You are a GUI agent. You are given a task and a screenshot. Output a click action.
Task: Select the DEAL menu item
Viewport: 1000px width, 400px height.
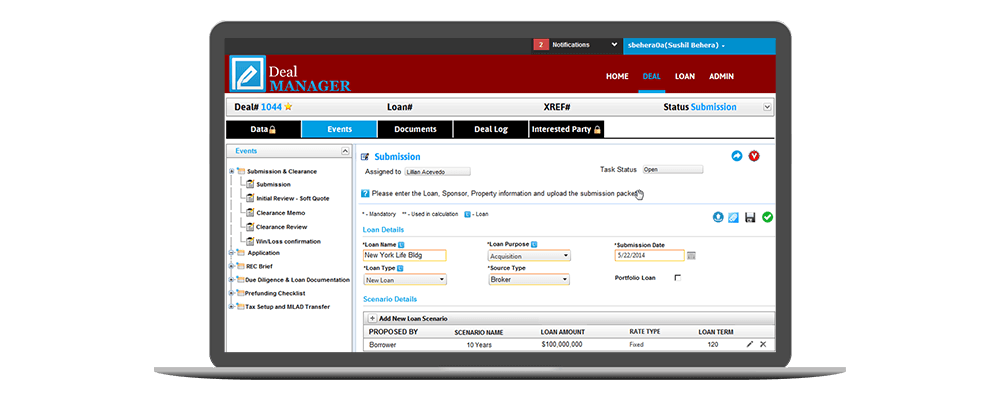coord(652,77)
